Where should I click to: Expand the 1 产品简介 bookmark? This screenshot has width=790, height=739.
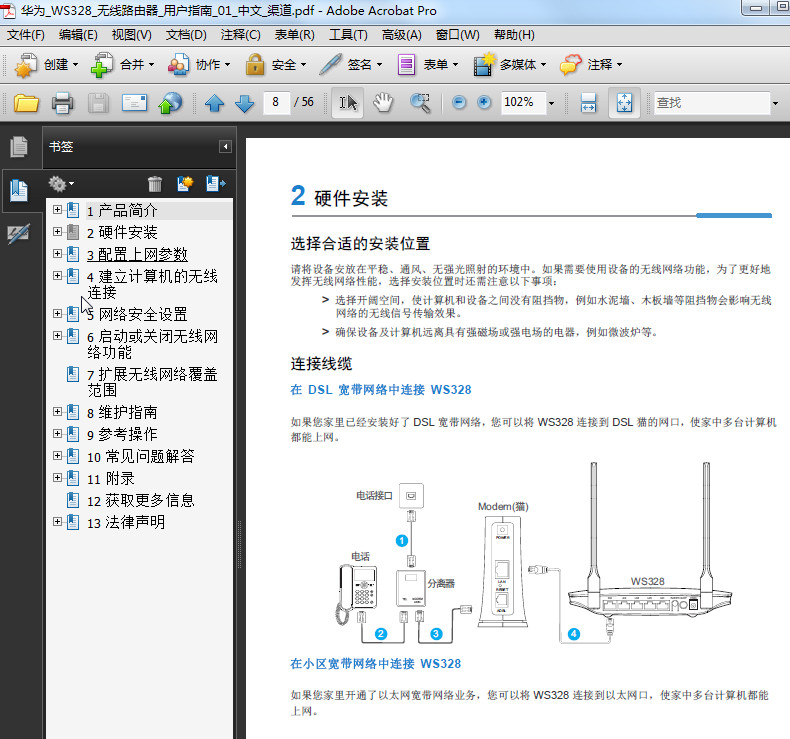(x=57, y=210)
